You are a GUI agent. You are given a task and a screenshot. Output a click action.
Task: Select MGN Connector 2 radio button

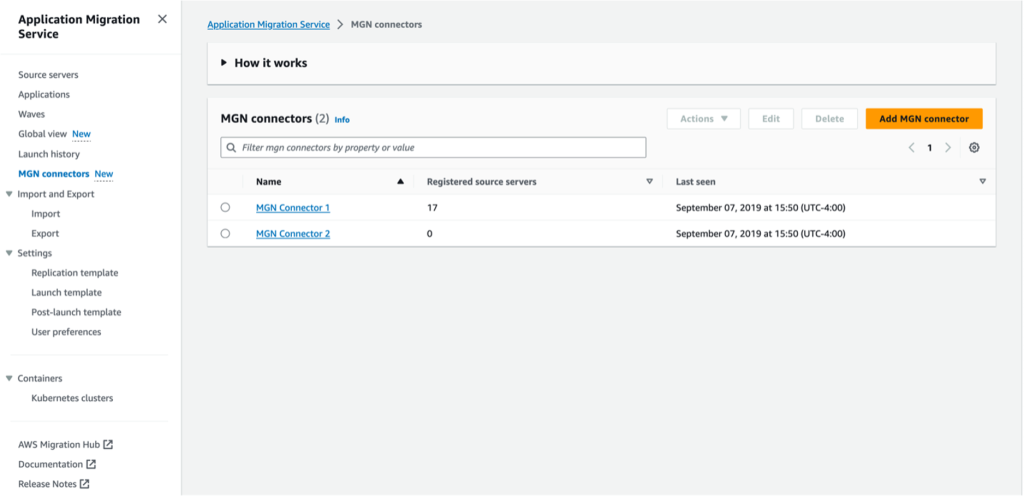[225, 233]
